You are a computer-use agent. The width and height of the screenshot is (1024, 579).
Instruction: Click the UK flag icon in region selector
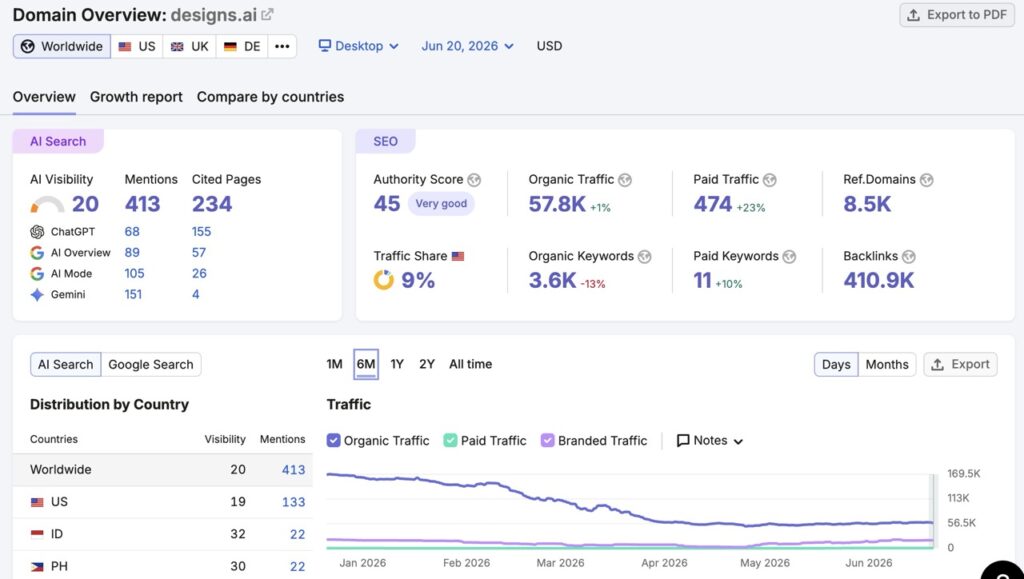point(177,46)
